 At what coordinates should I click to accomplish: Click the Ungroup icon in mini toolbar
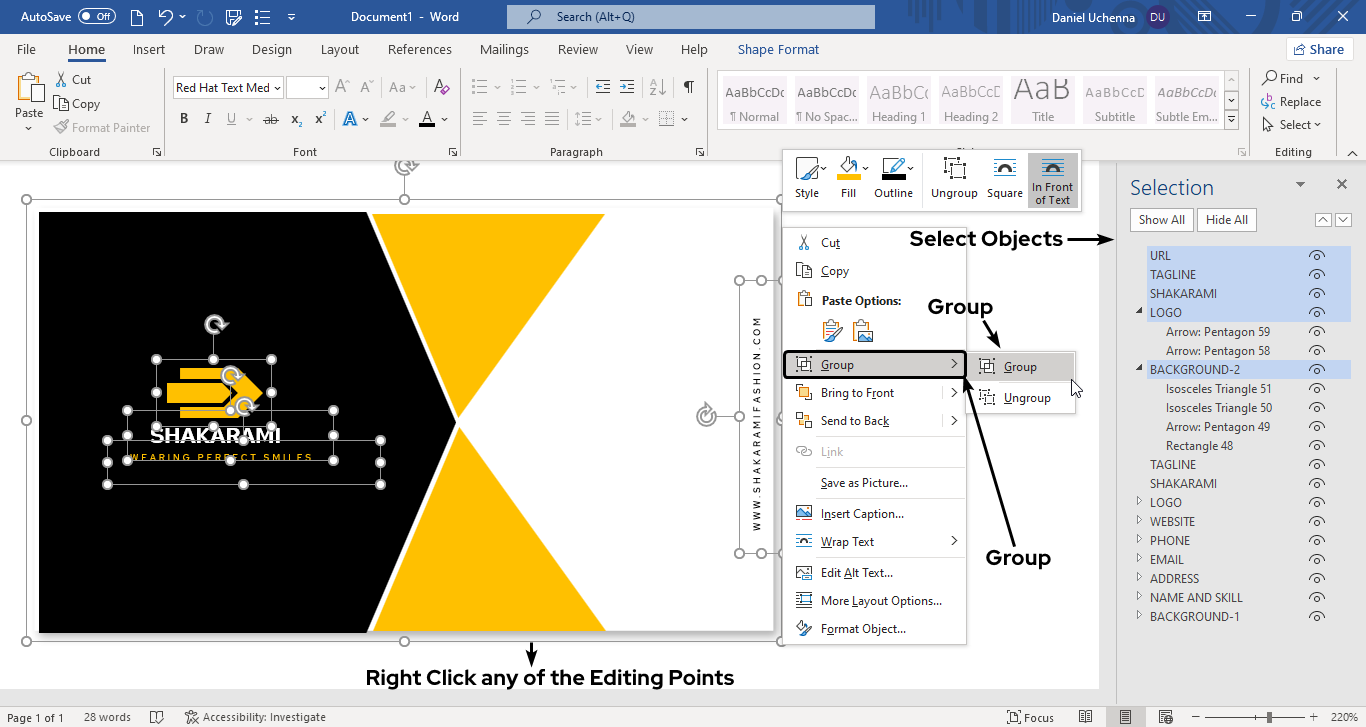(954, 178)
